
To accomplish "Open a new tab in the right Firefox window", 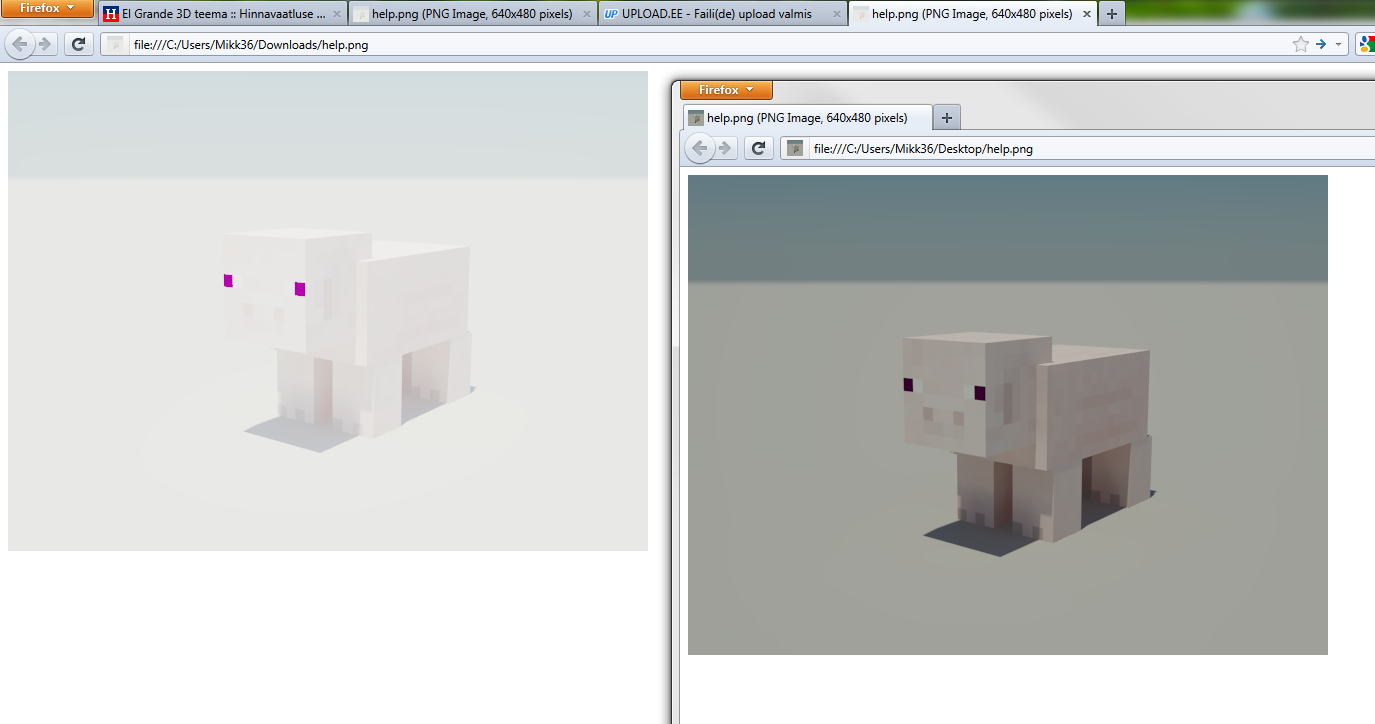I will pyautogui.click(x=947, y=118).
